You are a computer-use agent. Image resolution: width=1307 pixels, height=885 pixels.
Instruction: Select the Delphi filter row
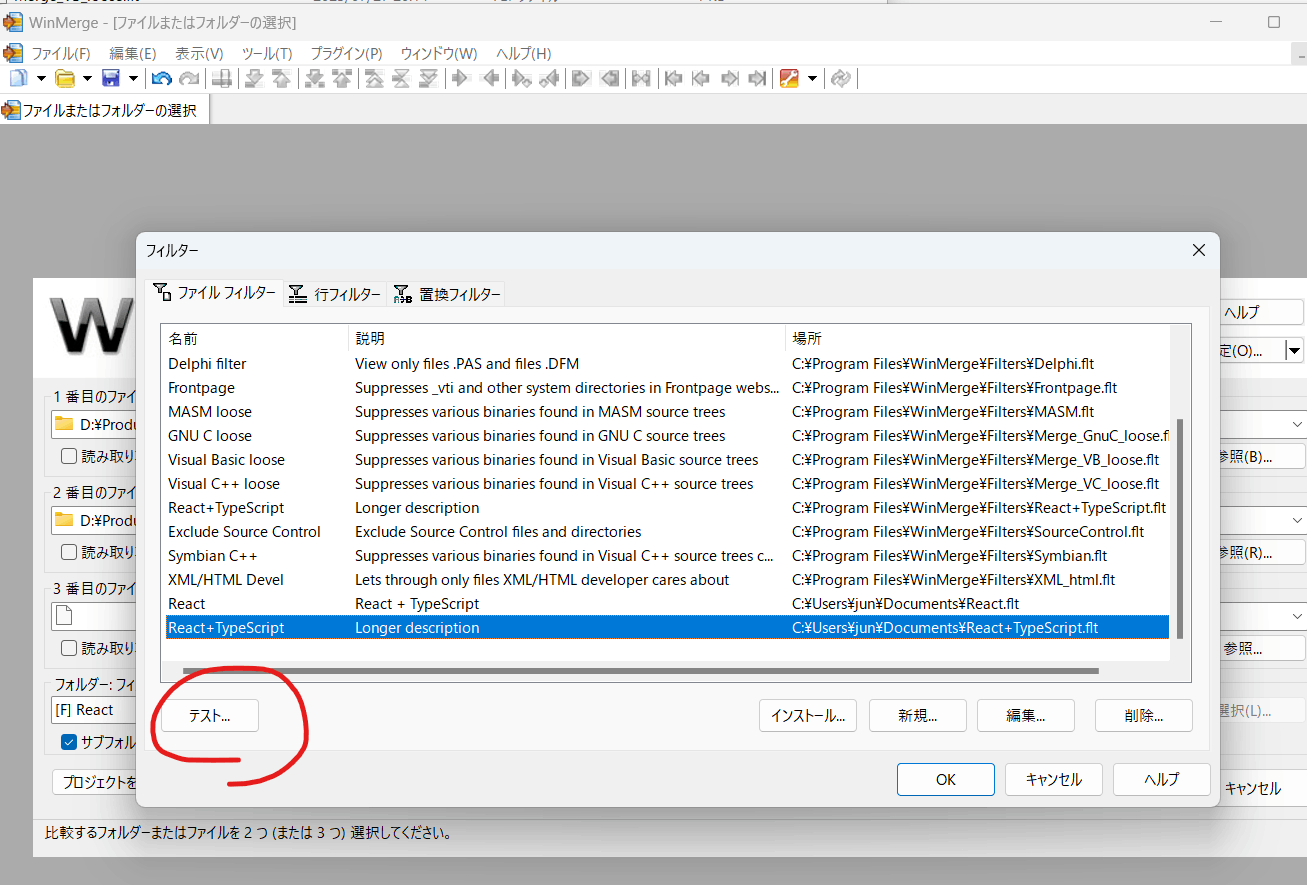665,364
